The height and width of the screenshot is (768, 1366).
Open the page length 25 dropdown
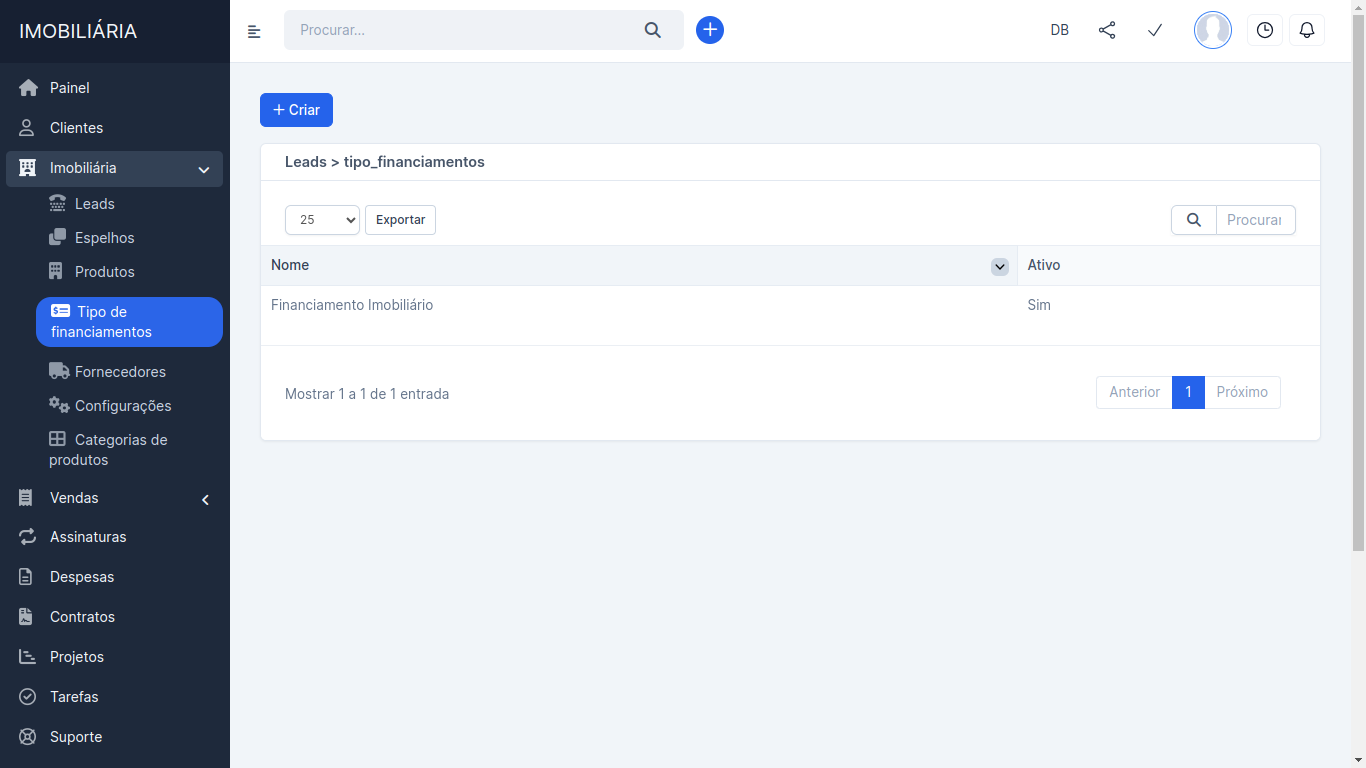point(322,220)
